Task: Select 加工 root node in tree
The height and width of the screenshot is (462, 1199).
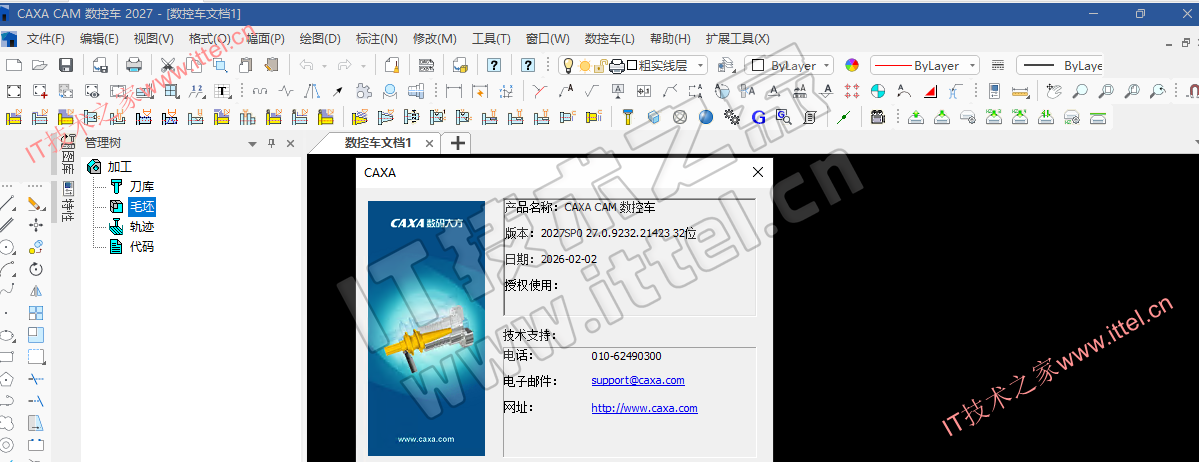Action: 119,166
